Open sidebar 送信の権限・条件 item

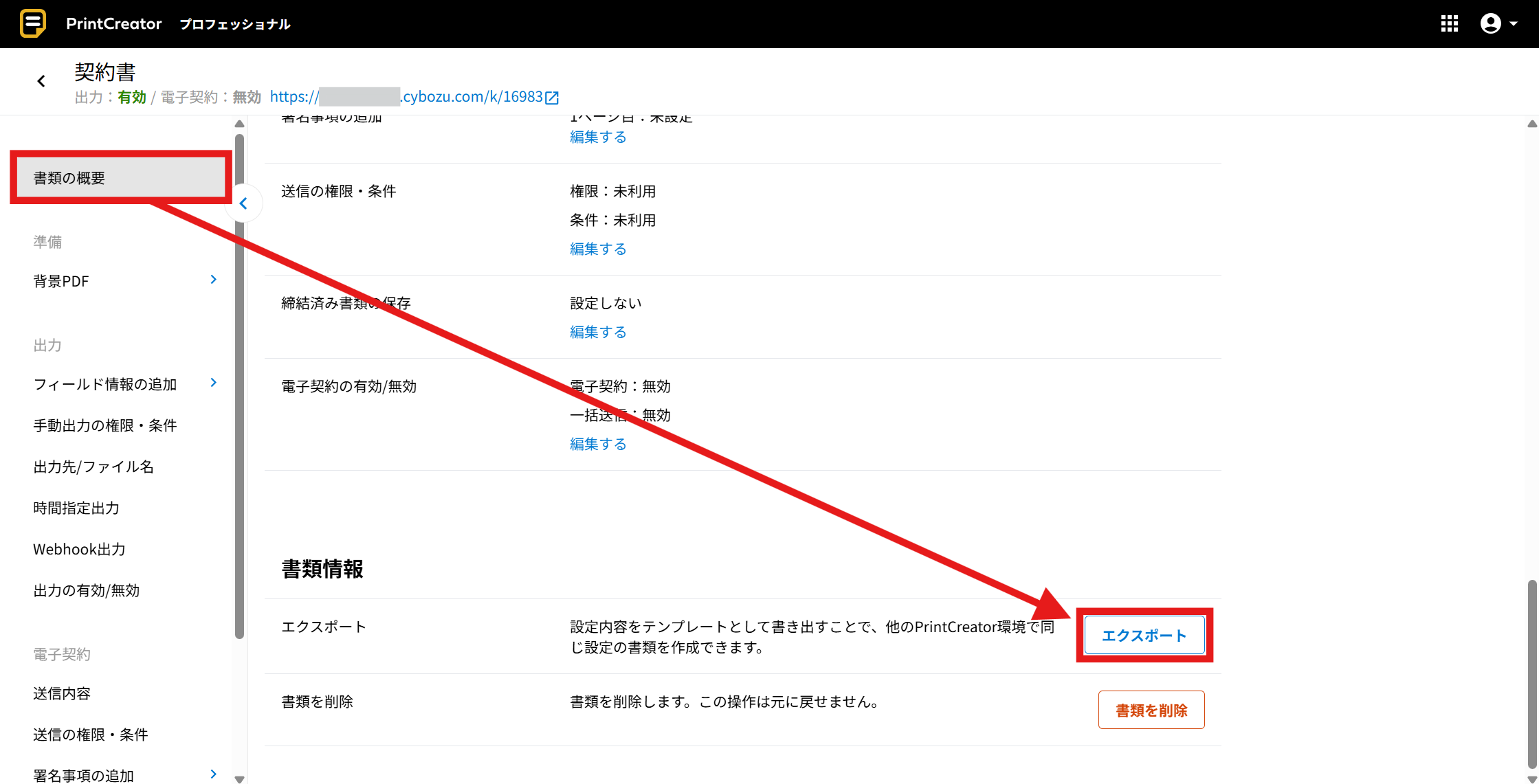(x=91, y=735)
